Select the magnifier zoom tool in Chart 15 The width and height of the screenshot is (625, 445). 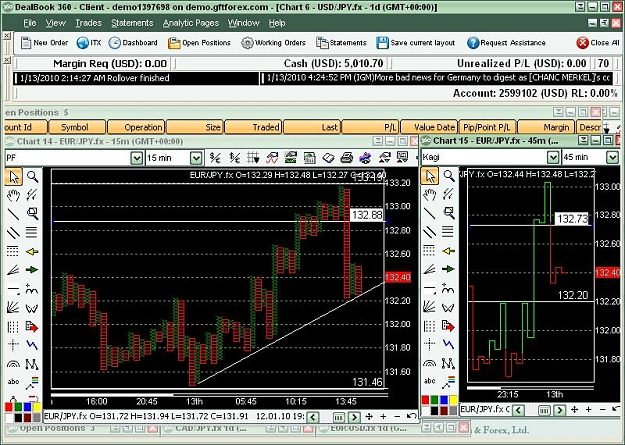pos(448,176)
